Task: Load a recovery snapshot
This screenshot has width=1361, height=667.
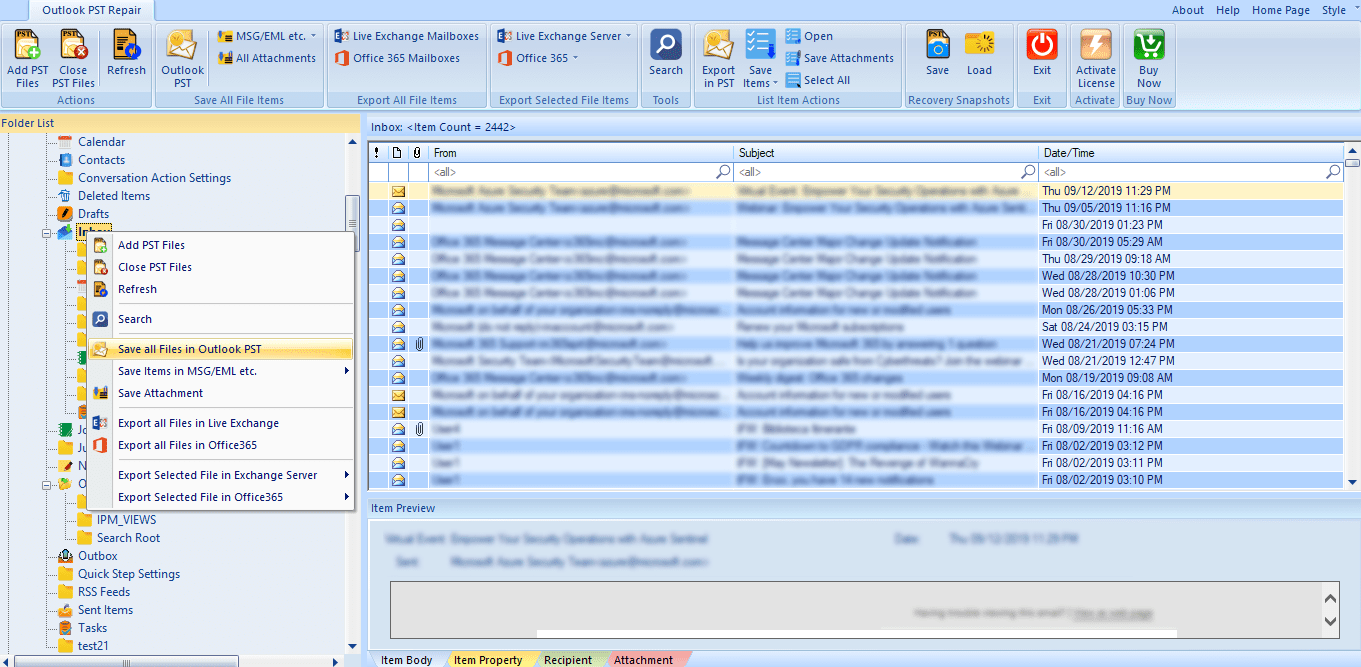Action: pyautogui.click(x=979, y=53)
